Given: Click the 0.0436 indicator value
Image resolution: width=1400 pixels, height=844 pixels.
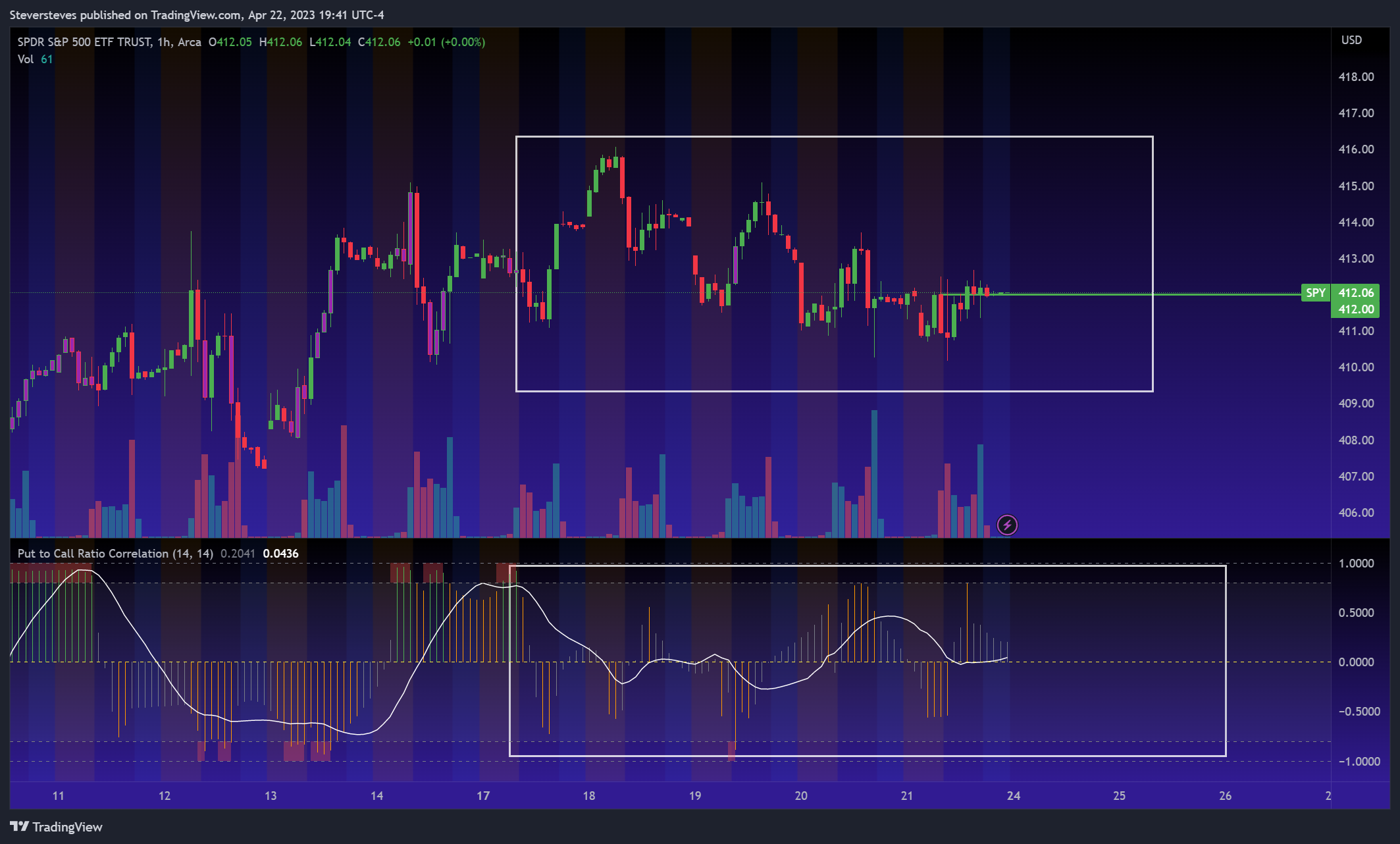Looking at the screenshot, I should [x=280, y=554].
